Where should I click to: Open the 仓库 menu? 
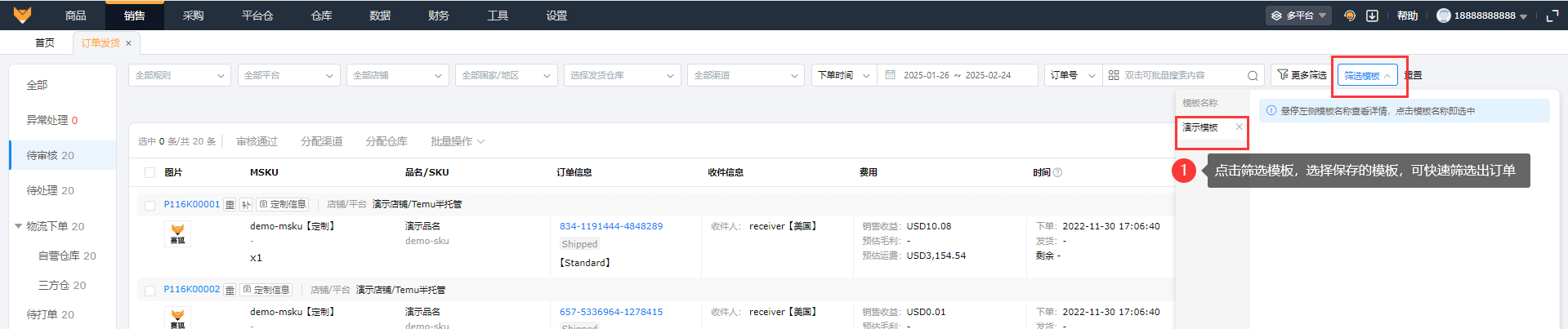pyautogui.click(x=322, y=16)
